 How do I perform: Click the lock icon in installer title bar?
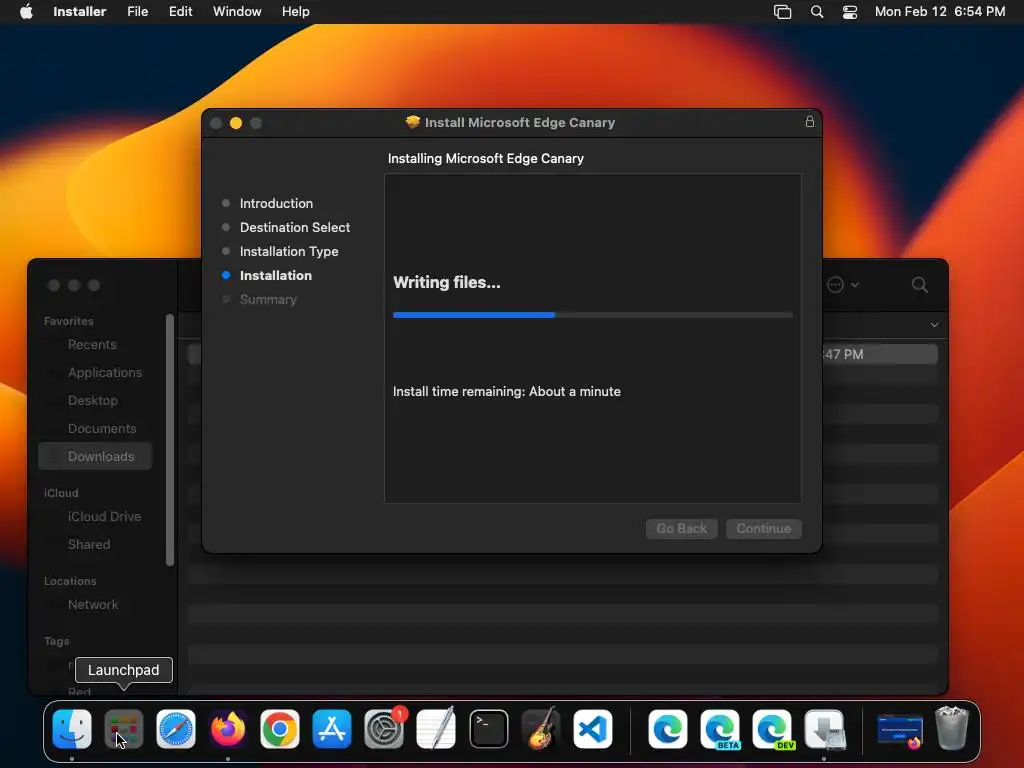[810, 122]
